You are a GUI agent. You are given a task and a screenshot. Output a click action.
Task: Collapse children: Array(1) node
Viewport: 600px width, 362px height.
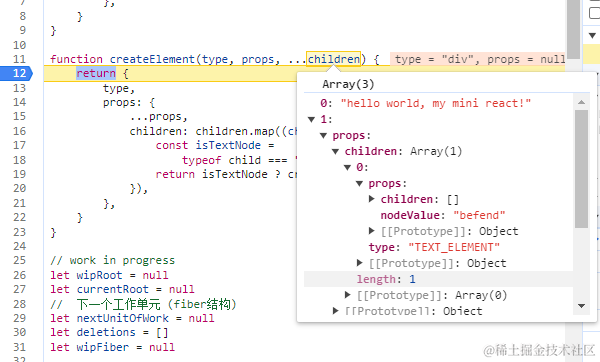[336, 152]
